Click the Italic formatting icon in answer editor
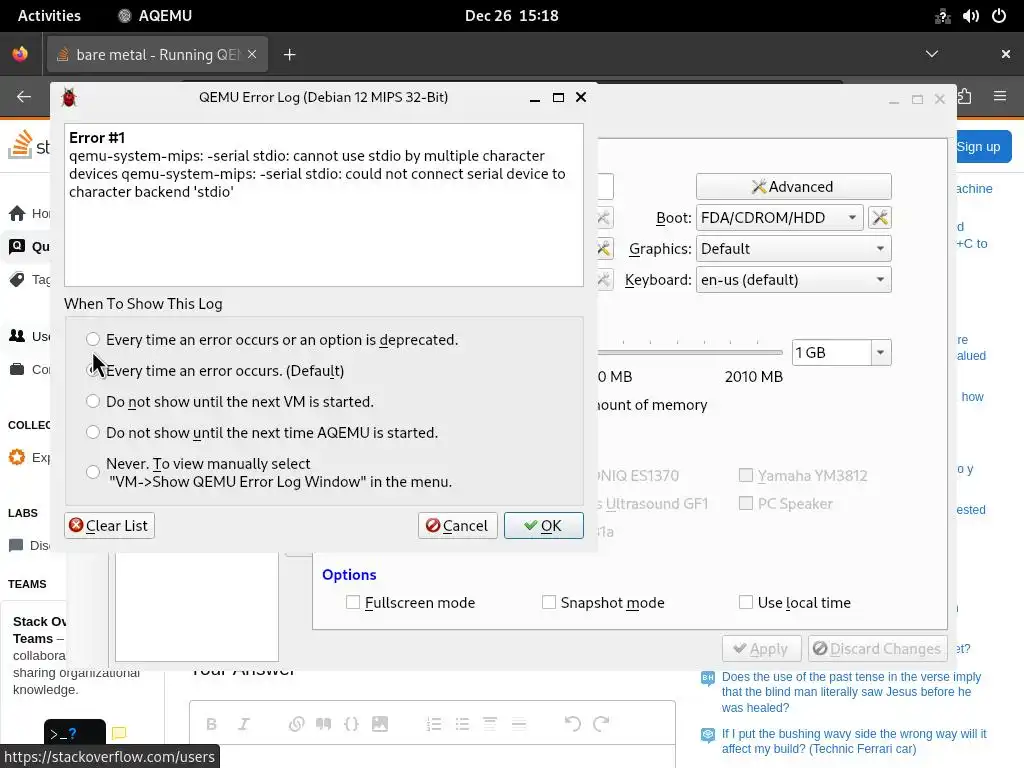1024x768 pixels. click(244, 724)
